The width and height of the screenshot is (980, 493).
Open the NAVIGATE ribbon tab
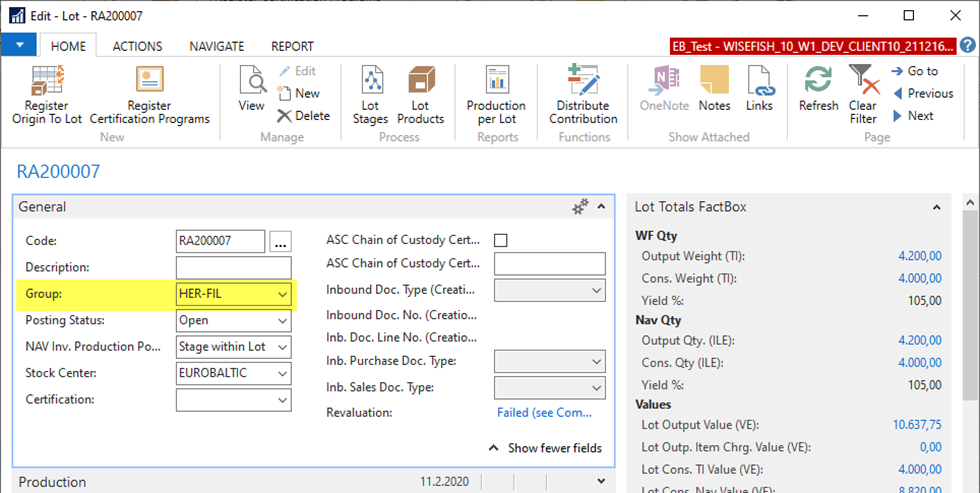[x=217, y=46]
